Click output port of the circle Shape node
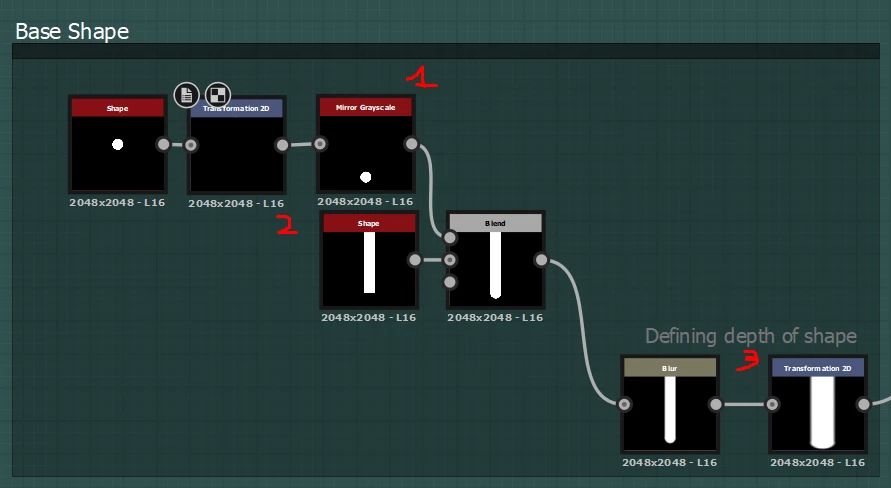Screen dimensions: 891x488 point(163,144)
